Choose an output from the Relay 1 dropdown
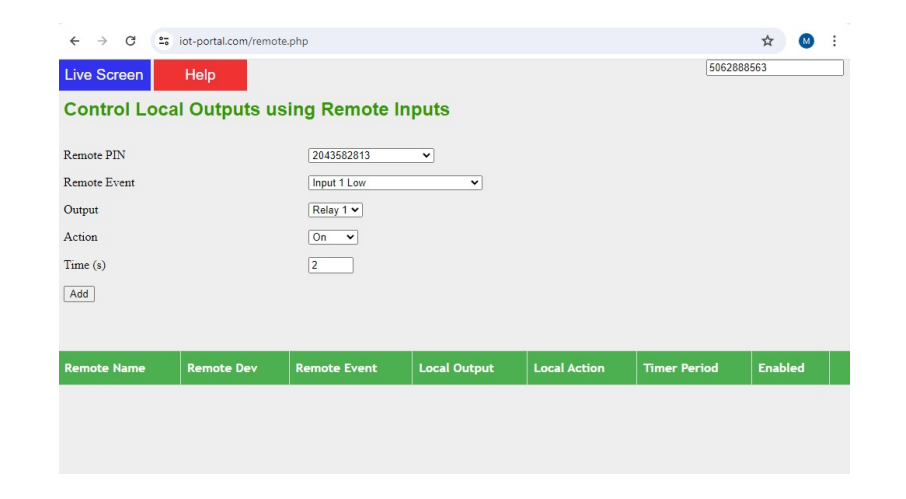 335,210
